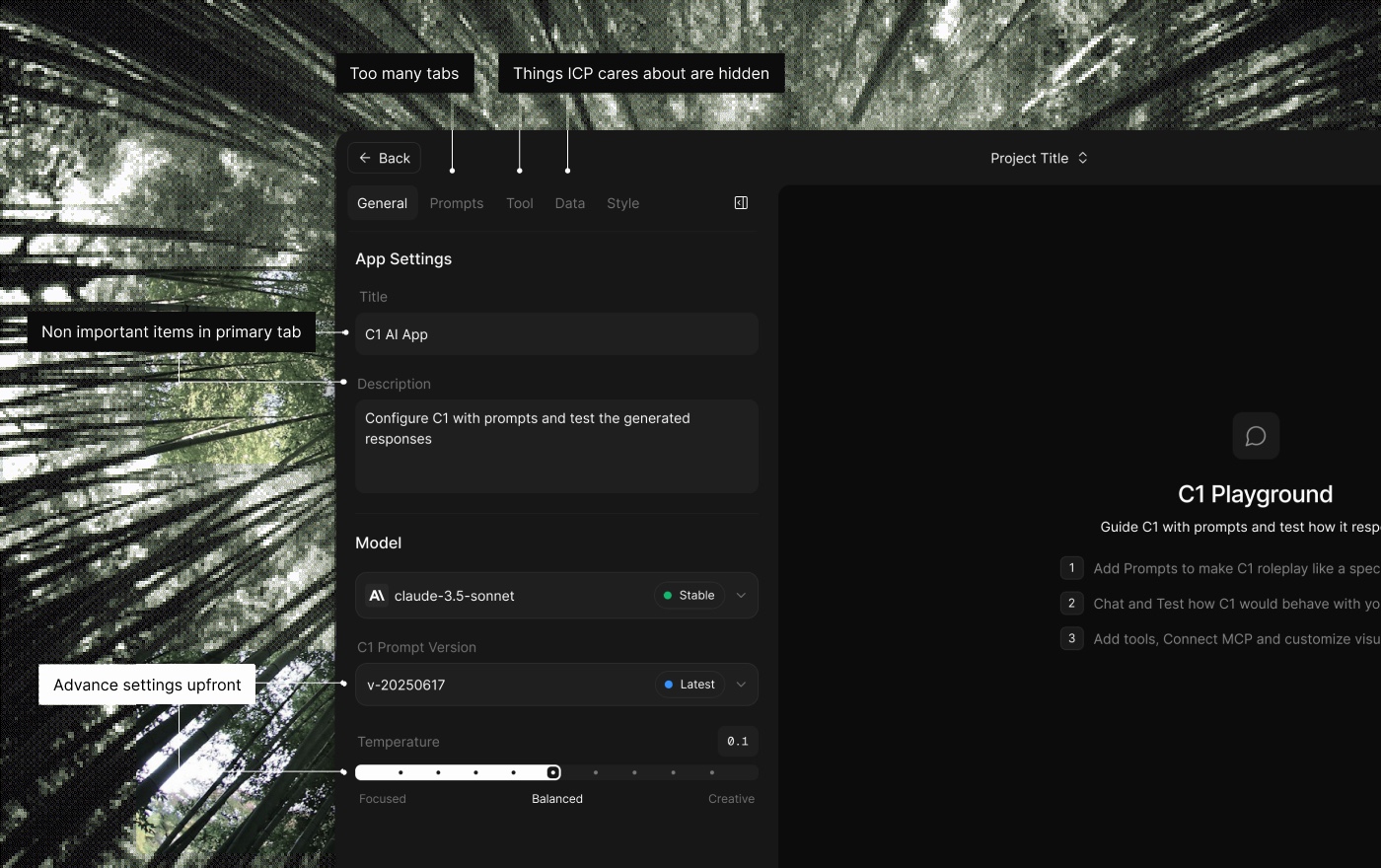Click the App Settings heading
The height and width of the screenshot is (868, 1381).
click(x=403, y=258)
